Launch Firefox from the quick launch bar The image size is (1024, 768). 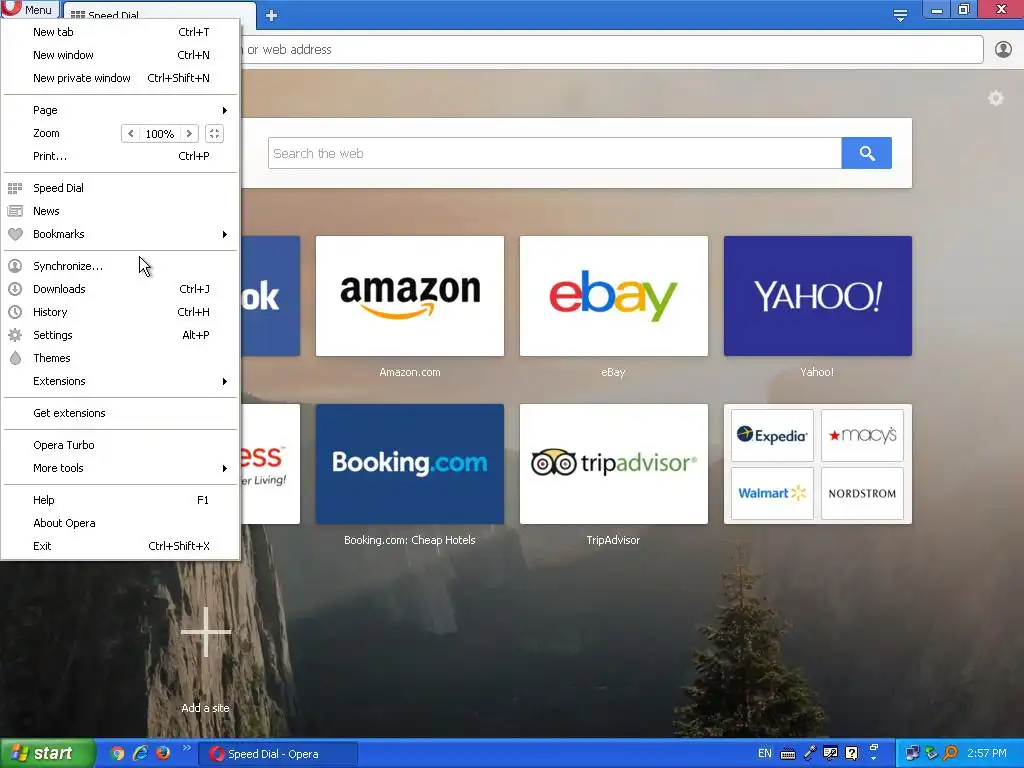[x=163, y=753]
